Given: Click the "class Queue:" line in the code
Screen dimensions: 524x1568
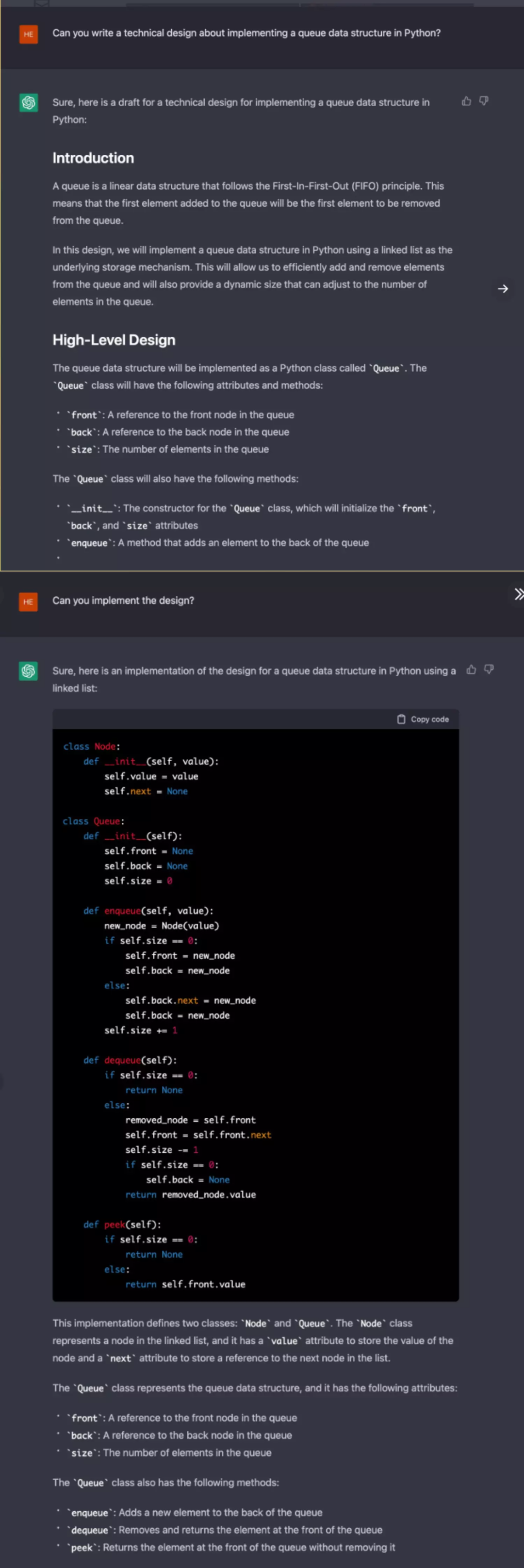Looking at the screenshot, I should click(x=94, y=821).
